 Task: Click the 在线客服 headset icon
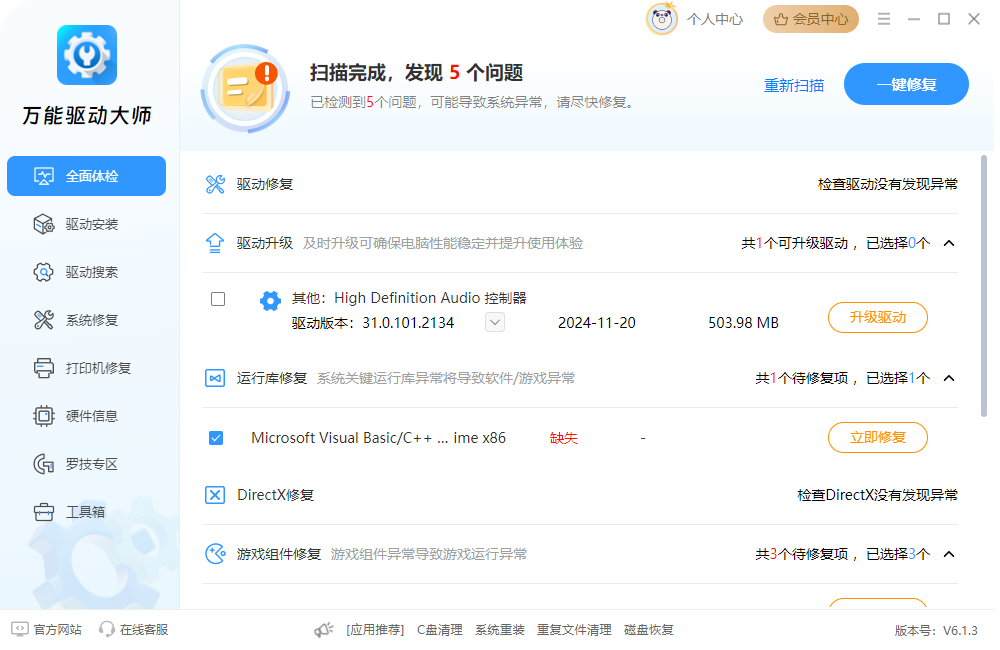tap(107, 630)
